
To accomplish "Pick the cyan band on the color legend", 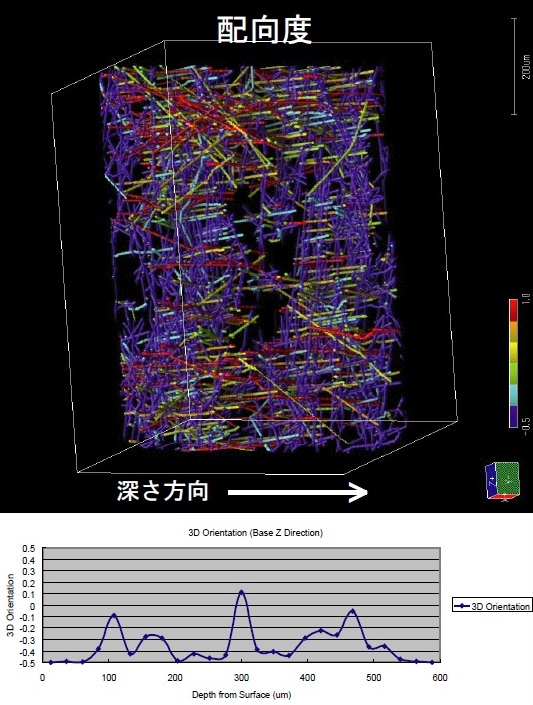I will pos(513,396).
